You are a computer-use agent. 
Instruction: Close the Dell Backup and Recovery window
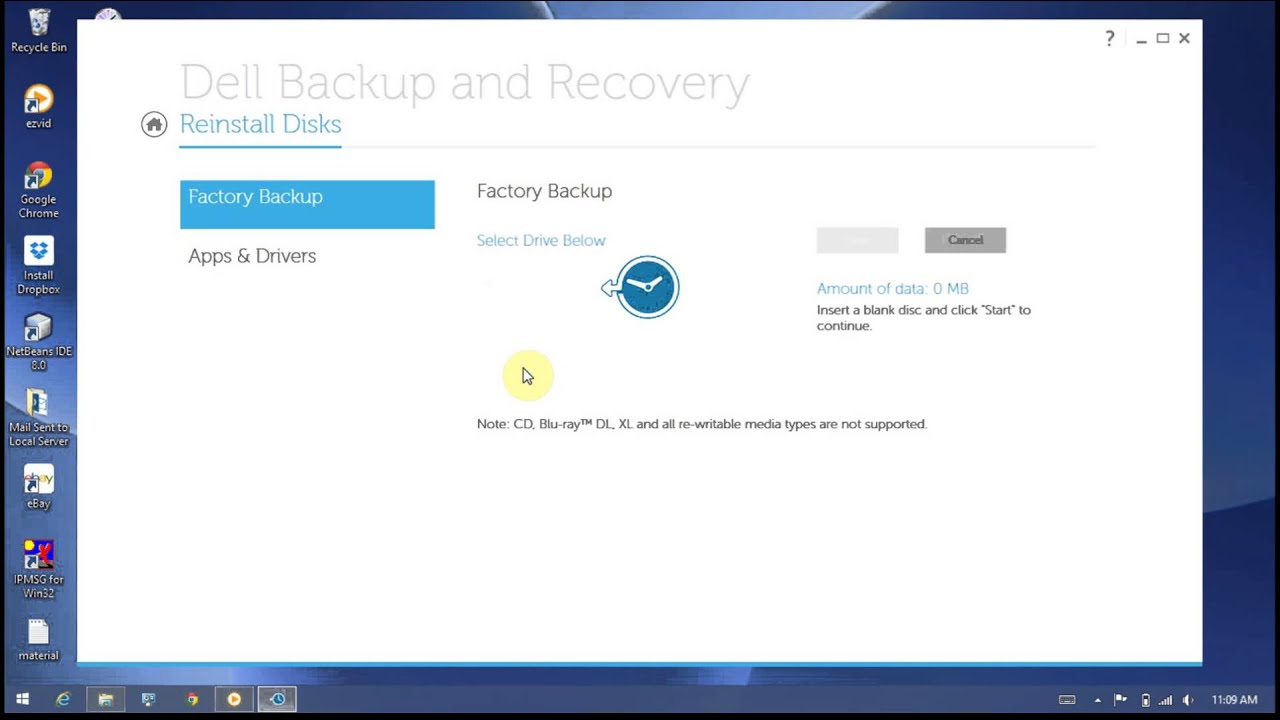(x=1184, y=38)
